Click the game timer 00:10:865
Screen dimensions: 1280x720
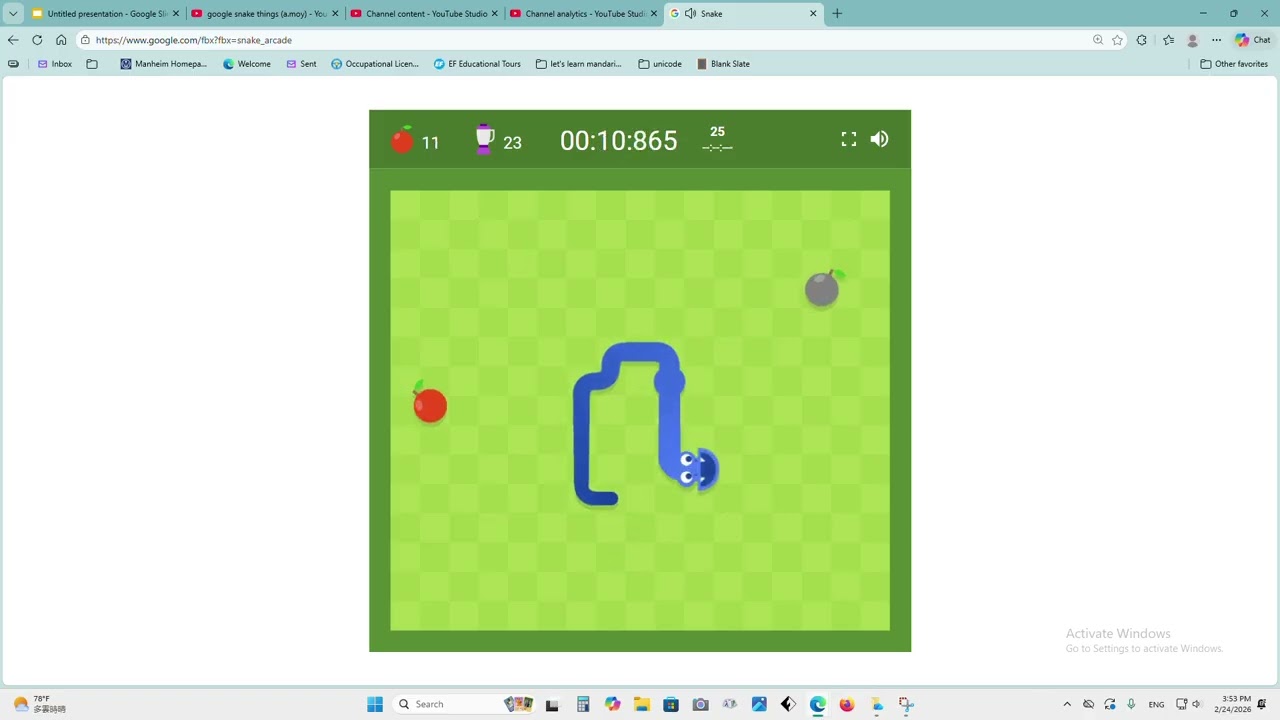(x=618, y=141)
